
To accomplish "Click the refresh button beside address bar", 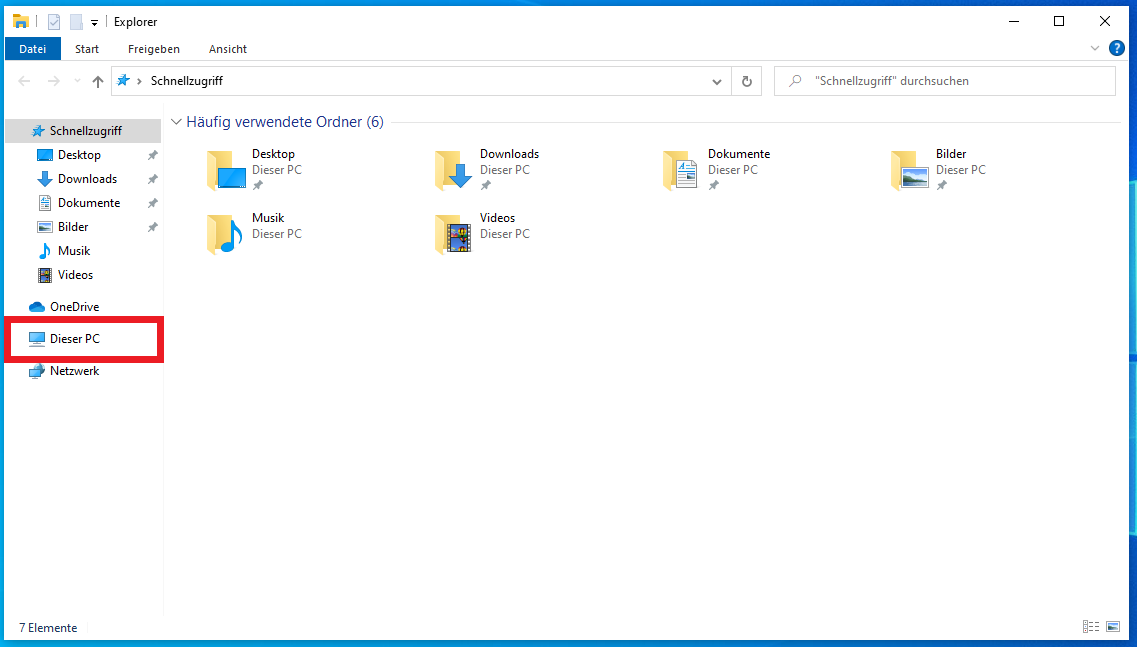I will [746, 81].
